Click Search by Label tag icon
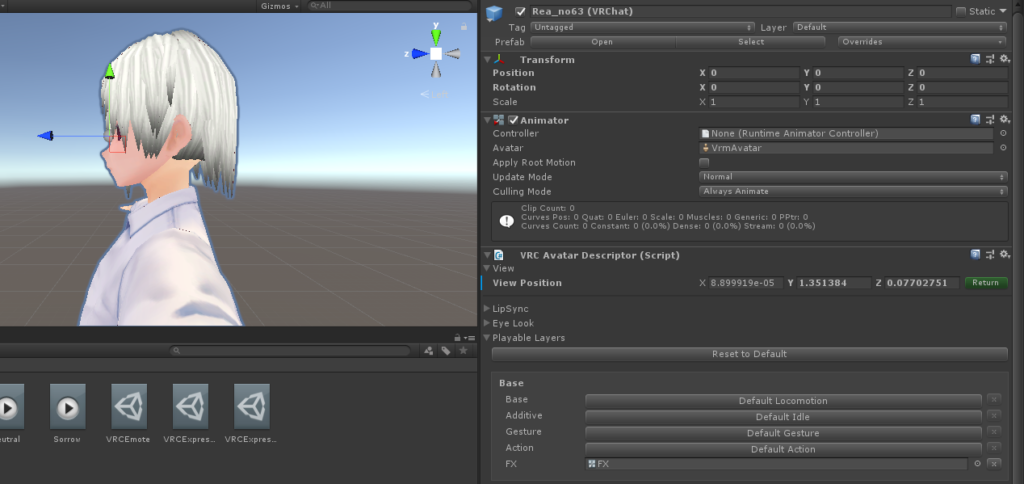The width and height of the screenshot is (1024, 484). [x=445, y=351]
